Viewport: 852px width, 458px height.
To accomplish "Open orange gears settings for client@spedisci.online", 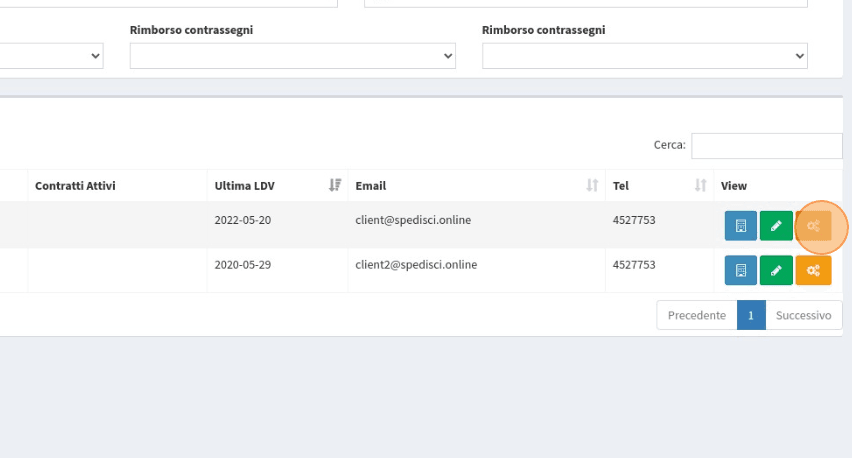I will point(814,226).
